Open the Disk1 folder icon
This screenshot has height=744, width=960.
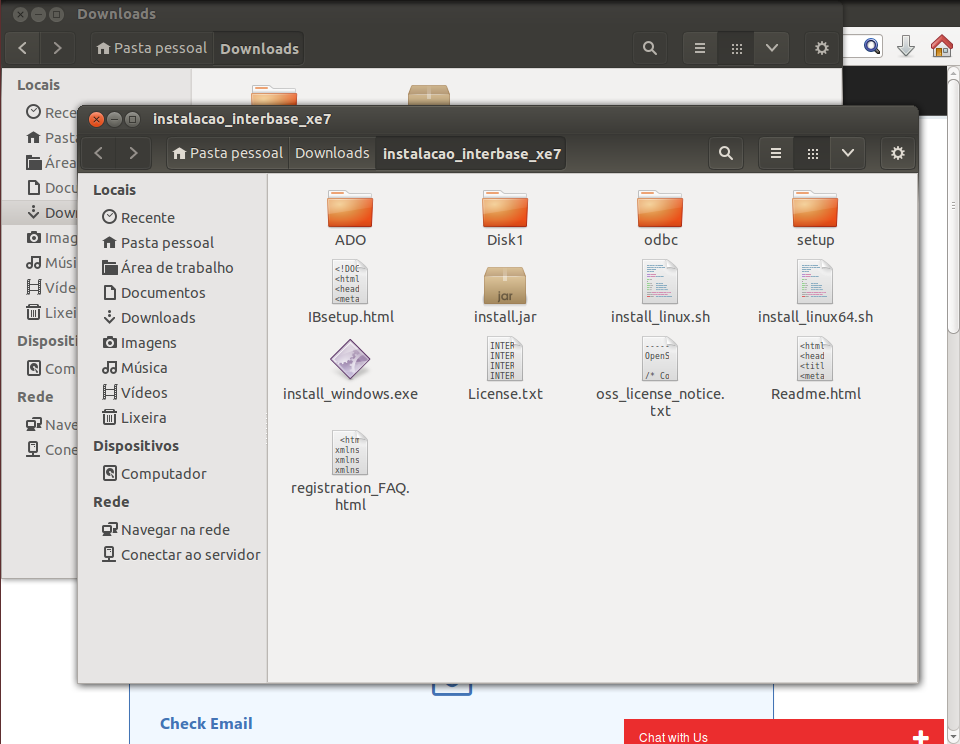(x=505, y=210)
